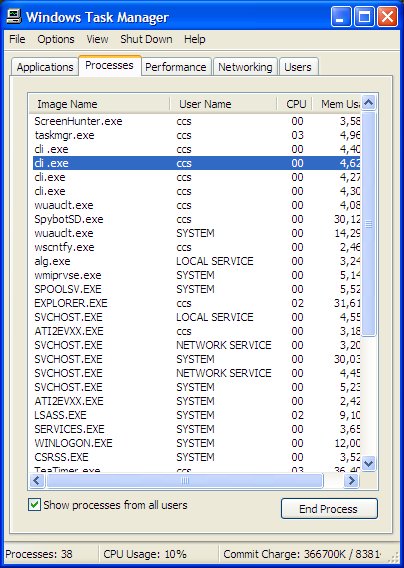404x568 pixels.
Task: Select the wscntfy.exe process
Action: (x=196, y=247)
